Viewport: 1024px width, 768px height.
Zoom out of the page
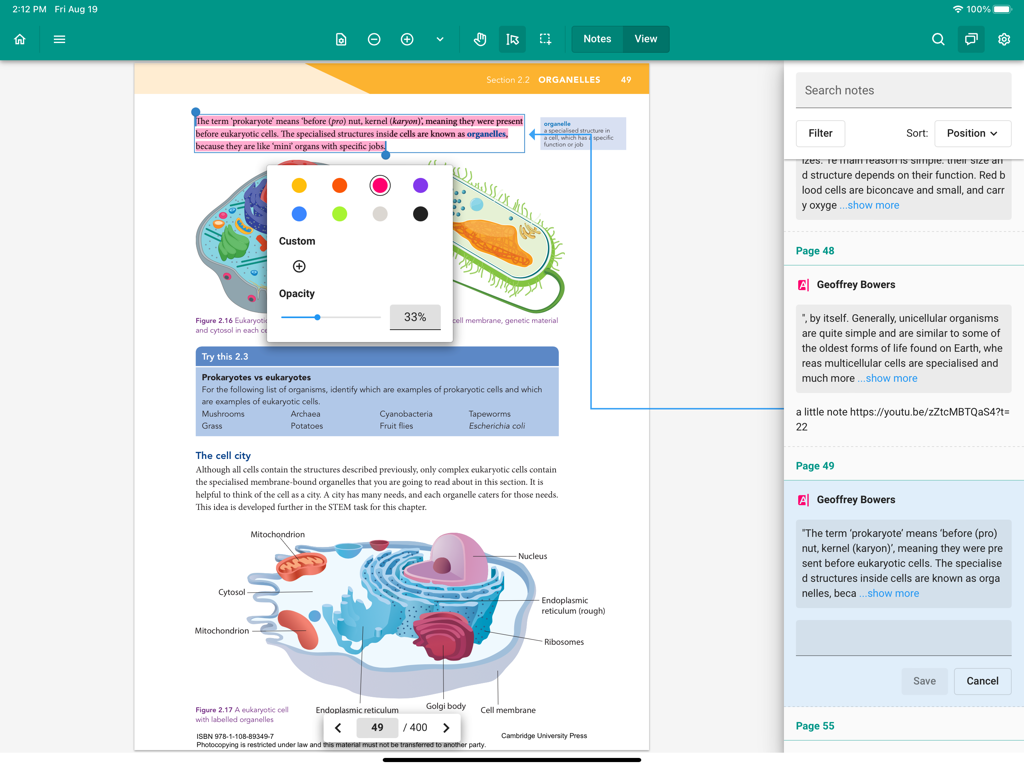pyautogui.click(x=373, y=39)
